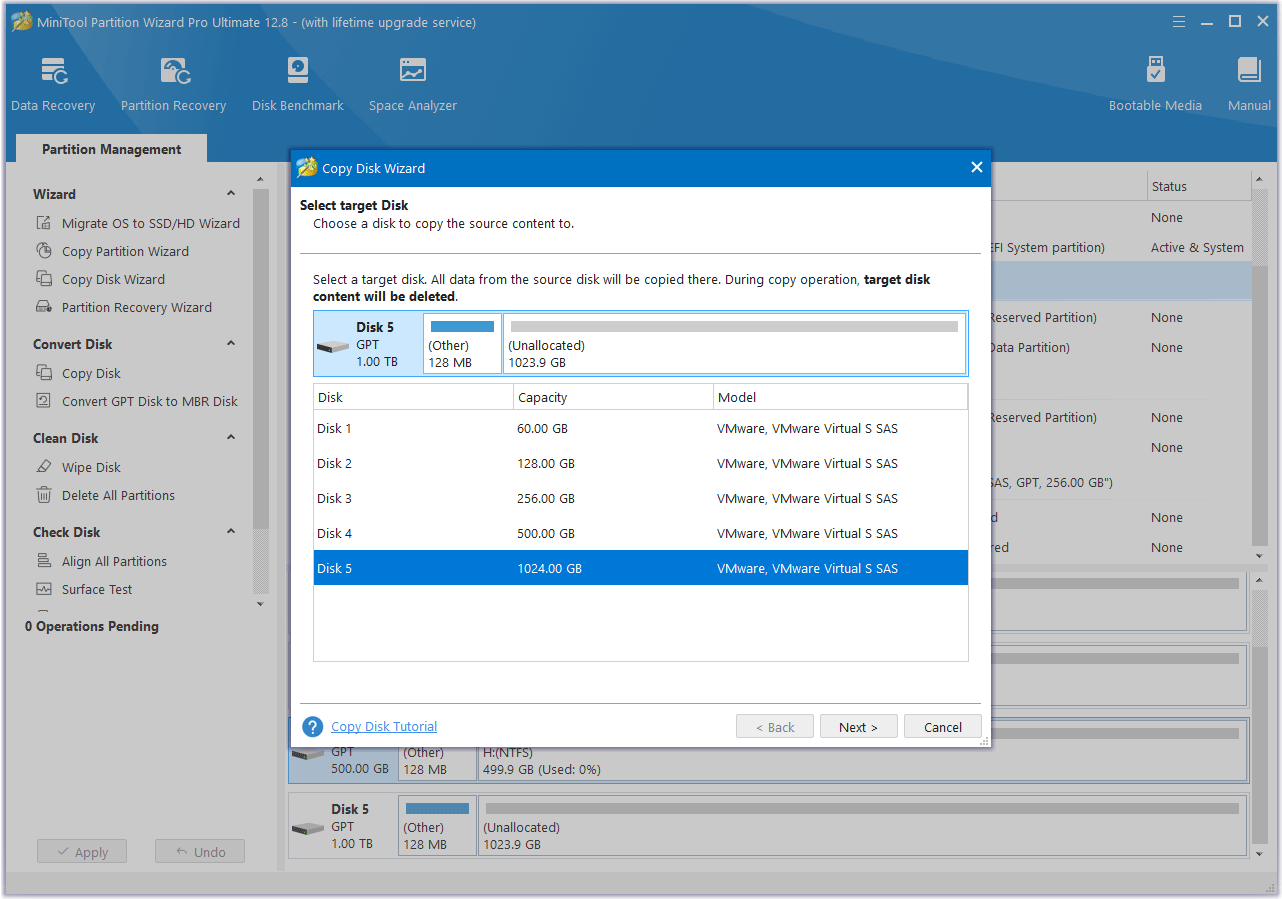Click Migrate OS to SSD/HD Wizard icon

tap(44, 223)
